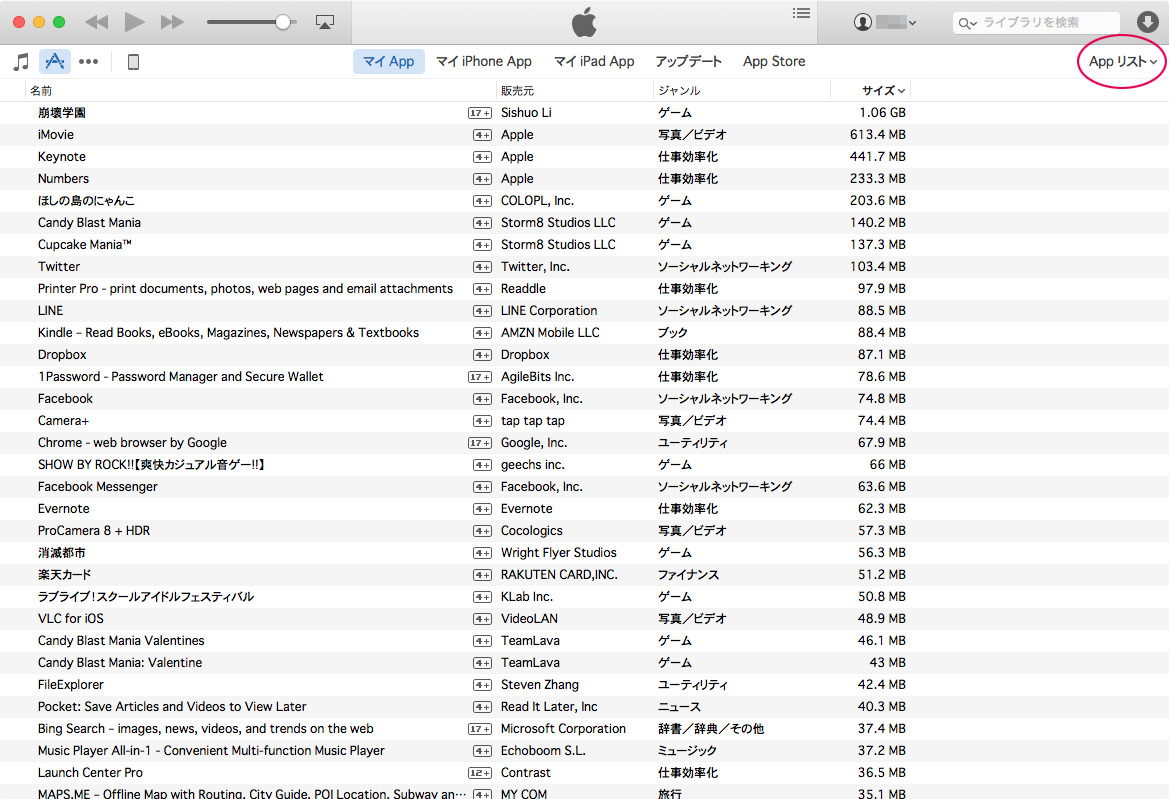Click the 1.06 GB size value
The image size is (1169, 799).
883,113
